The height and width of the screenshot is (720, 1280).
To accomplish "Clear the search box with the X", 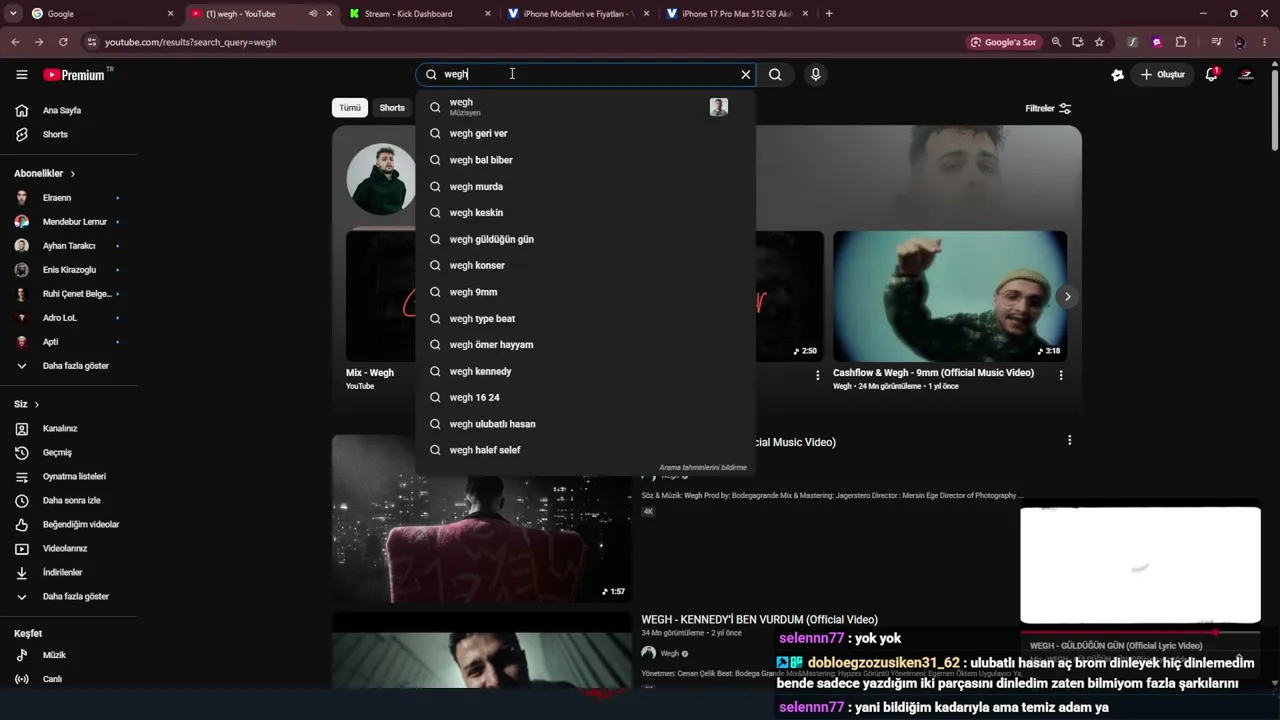I will 745,74.
